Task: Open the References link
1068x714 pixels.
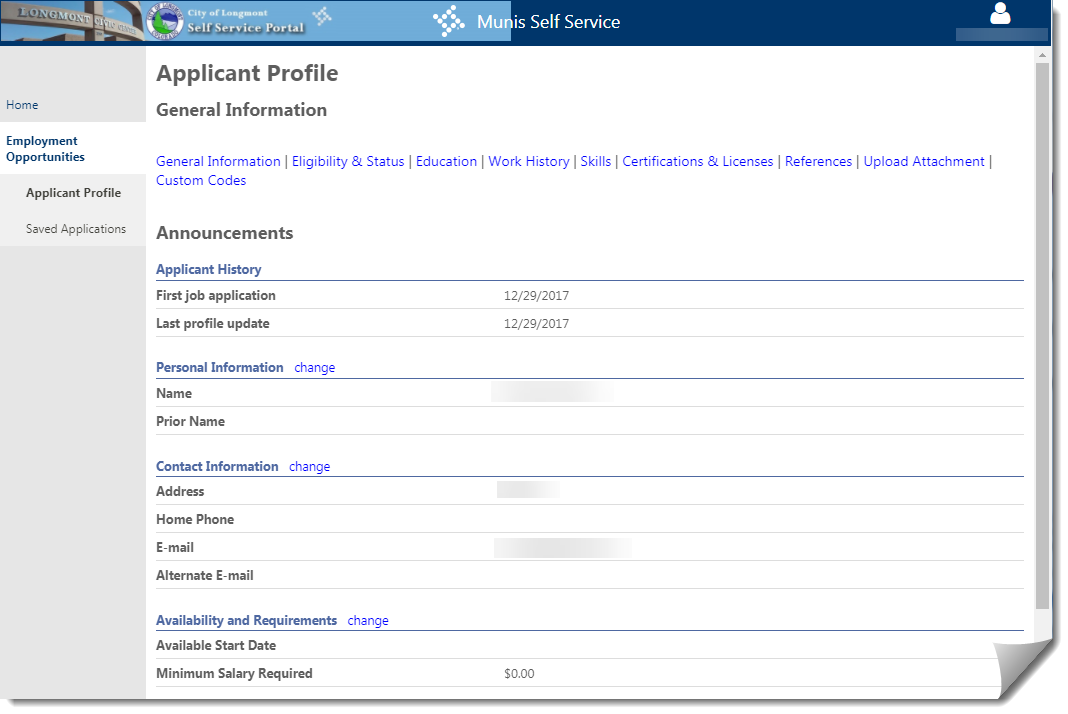Action: point(818,161)
